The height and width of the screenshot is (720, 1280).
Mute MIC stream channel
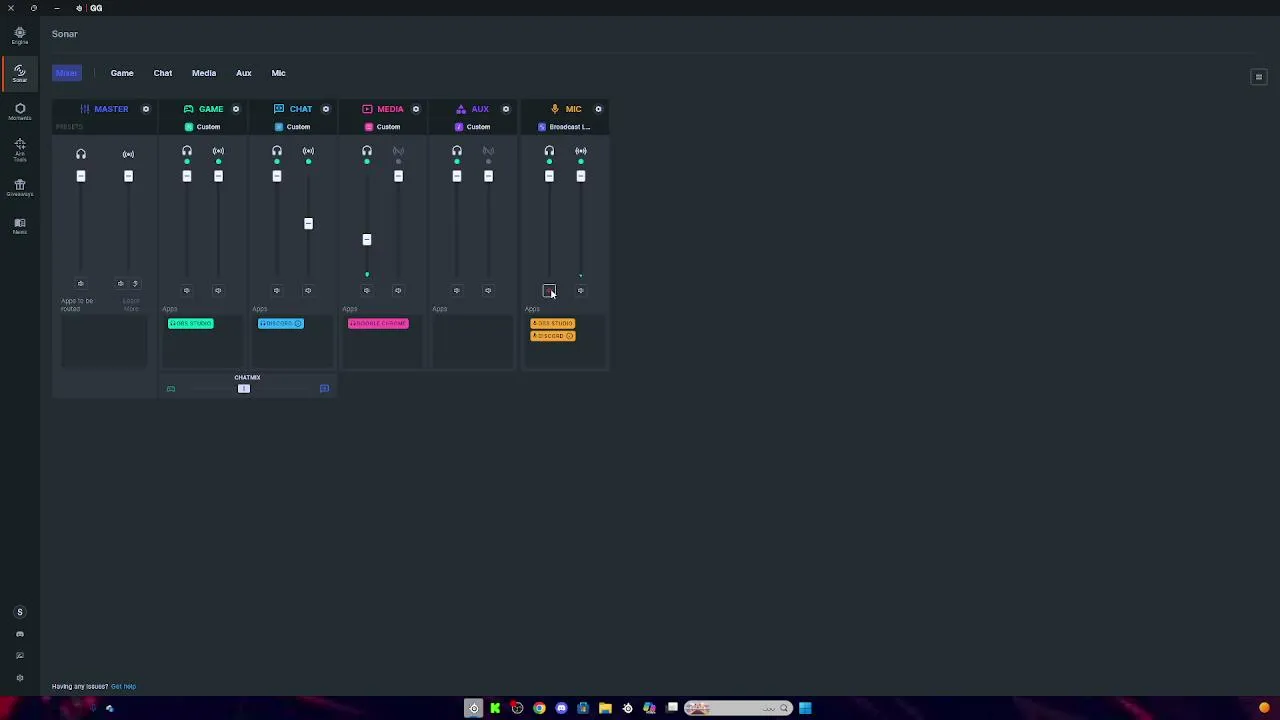coord(580,291)
